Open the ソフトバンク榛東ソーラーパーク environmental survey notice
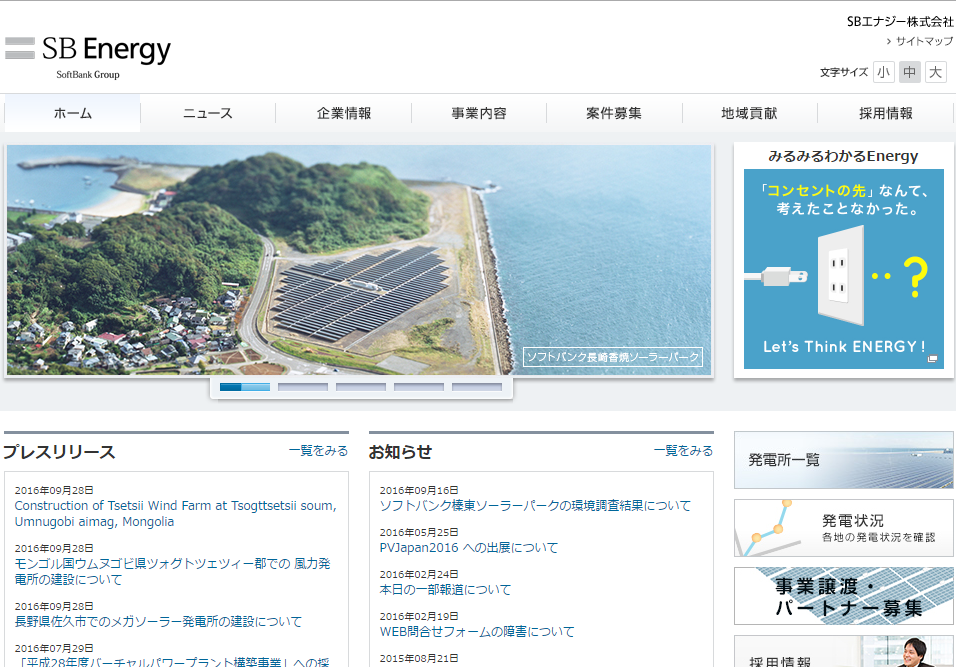Image resolution: width=956 pixels, height=667 pixels. (x=535, y=505)
